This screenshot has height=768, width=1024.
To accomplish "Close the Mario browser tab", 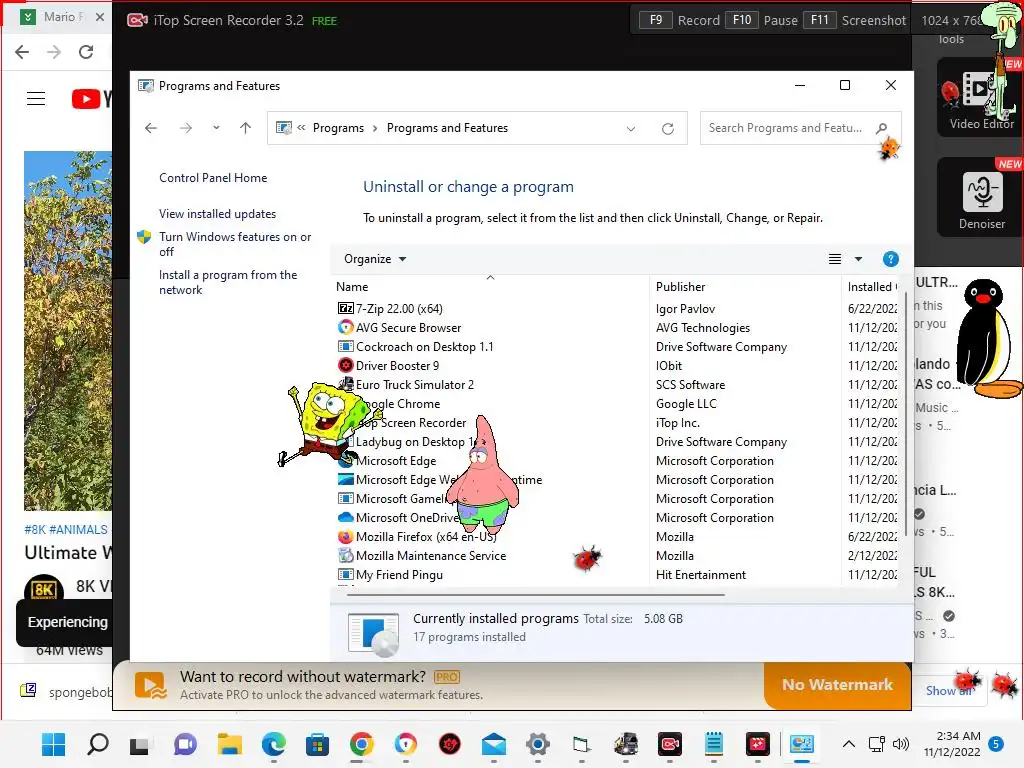I will pyautogui.click(x=100, y=17).
